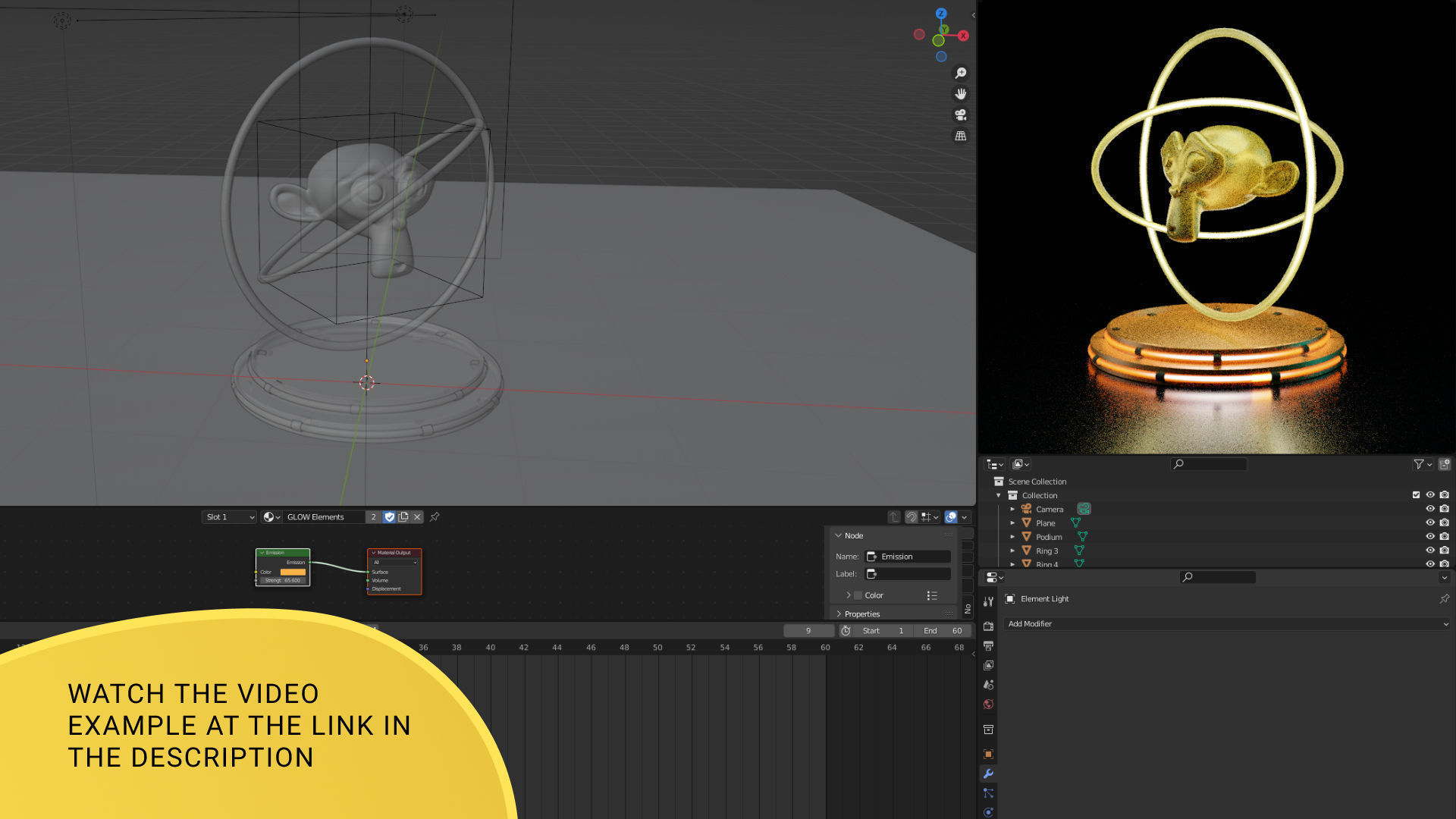Viewport: 1456px width, 819px height.
Task: Duplicate the GLOW Elements material
Action: [403, 517]
